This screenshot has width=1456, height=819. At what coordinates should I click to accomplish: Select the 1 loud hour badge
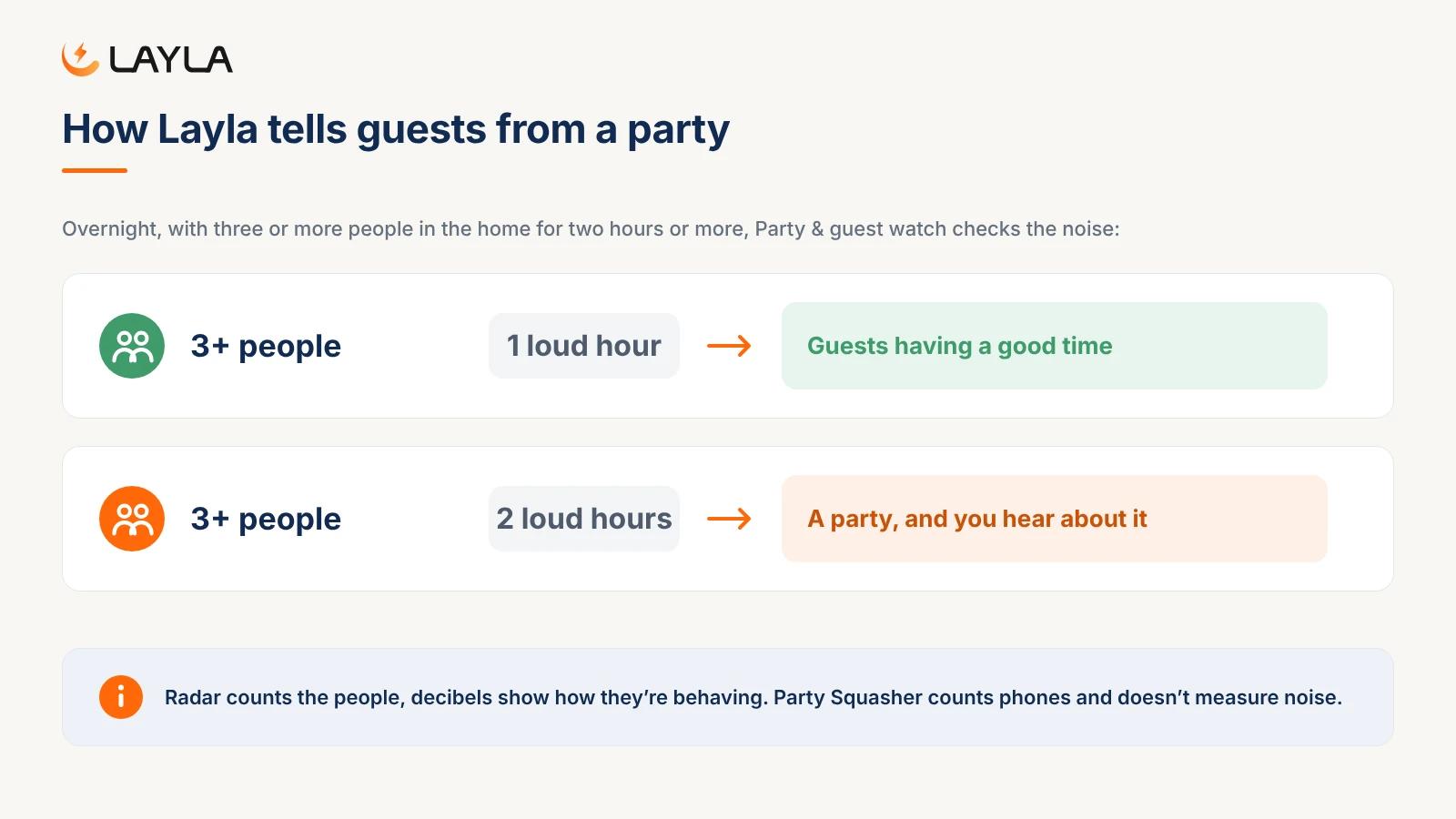pos(584,346)
